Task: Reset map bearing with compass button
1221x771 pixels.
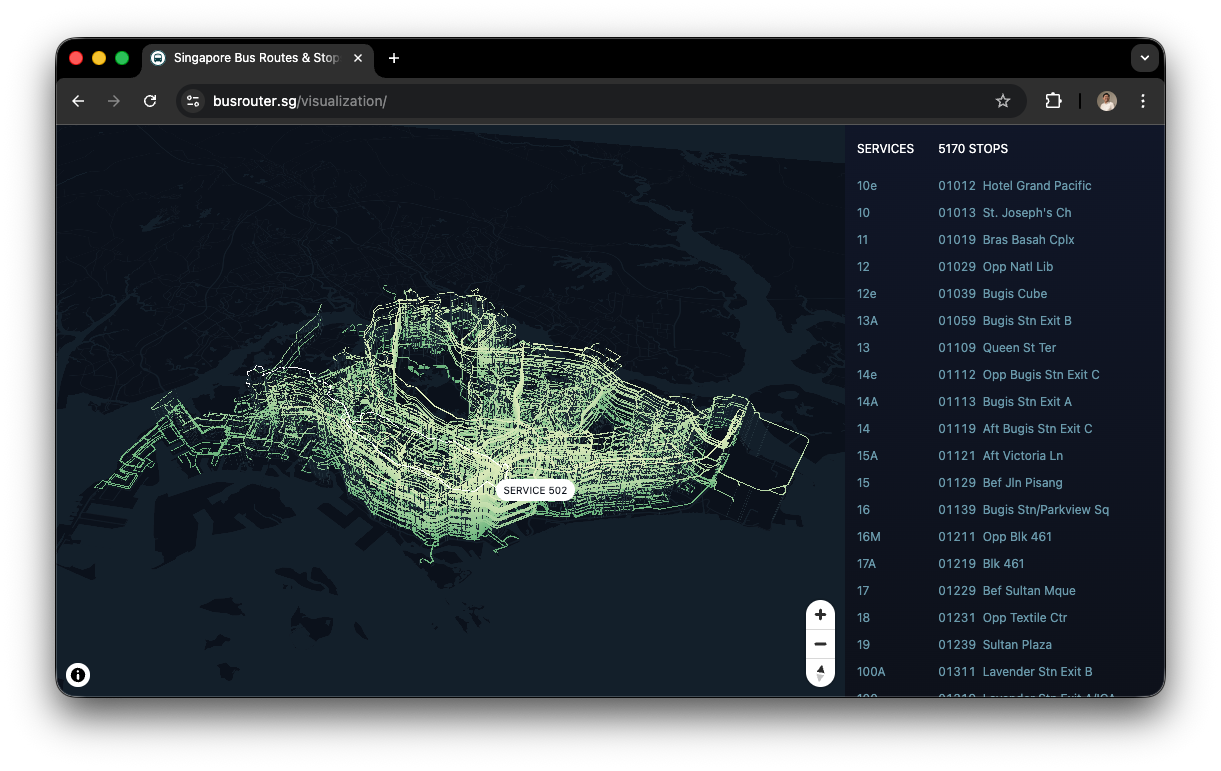Action: (820, 672)
